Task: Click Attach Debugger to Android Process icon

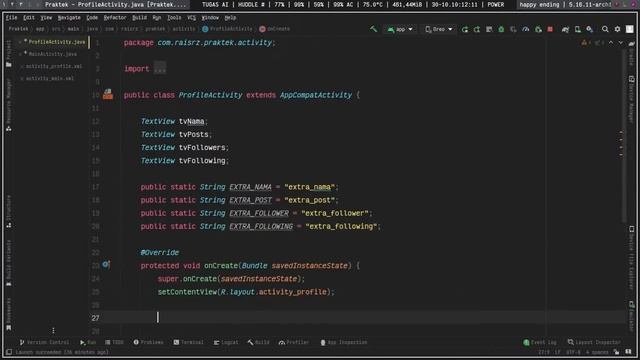Action: (538, 29)
